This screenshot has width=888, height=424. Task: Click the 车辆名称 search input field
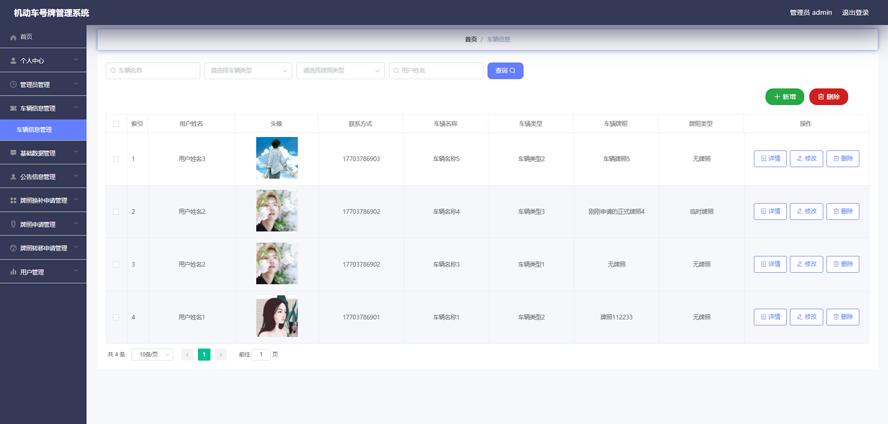(154, 71)
